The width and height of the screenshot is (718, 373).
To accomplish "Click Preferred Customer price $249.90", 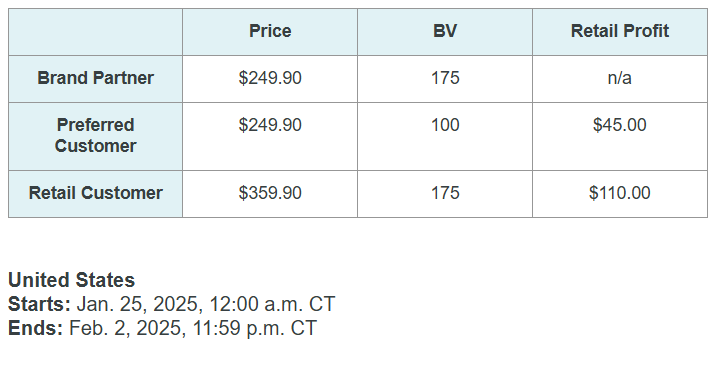I will point(270,125).
